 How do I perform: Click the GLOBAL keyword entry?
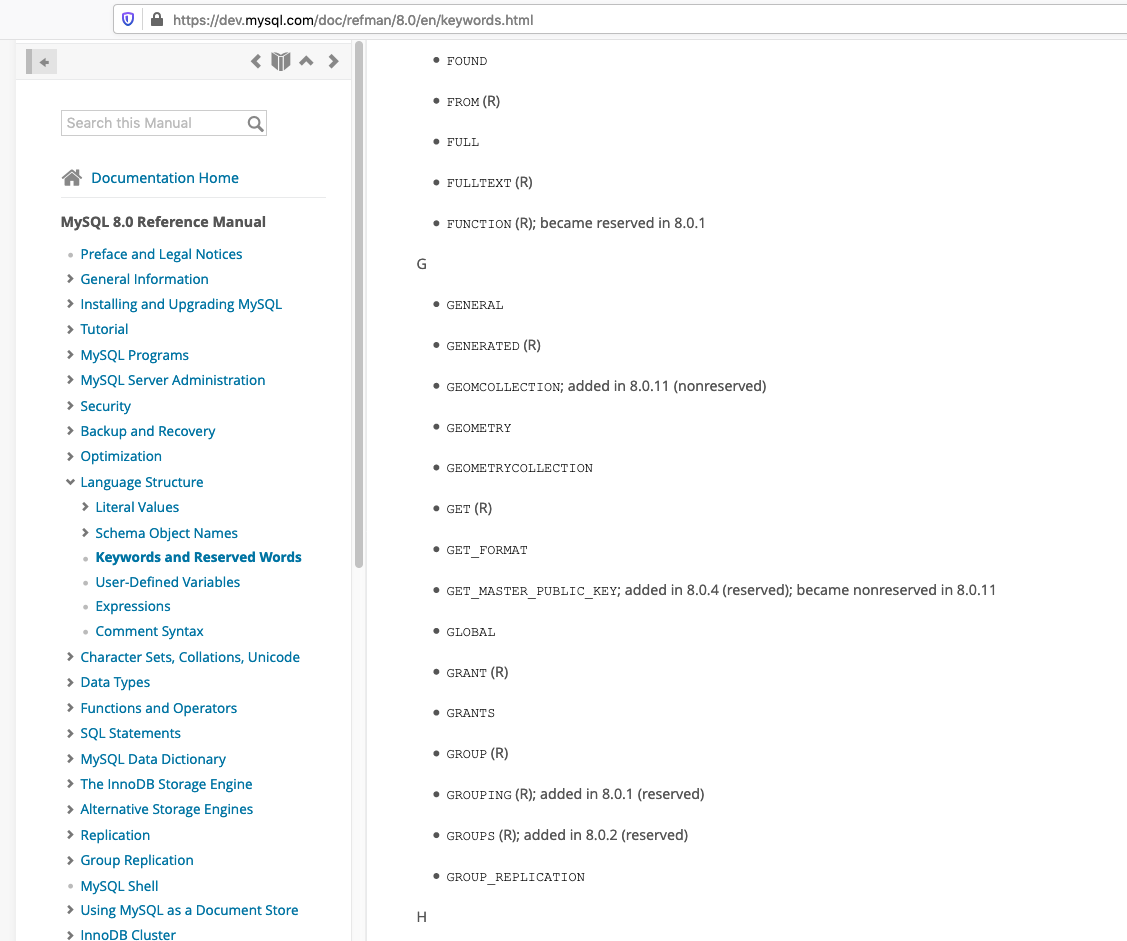471,632
